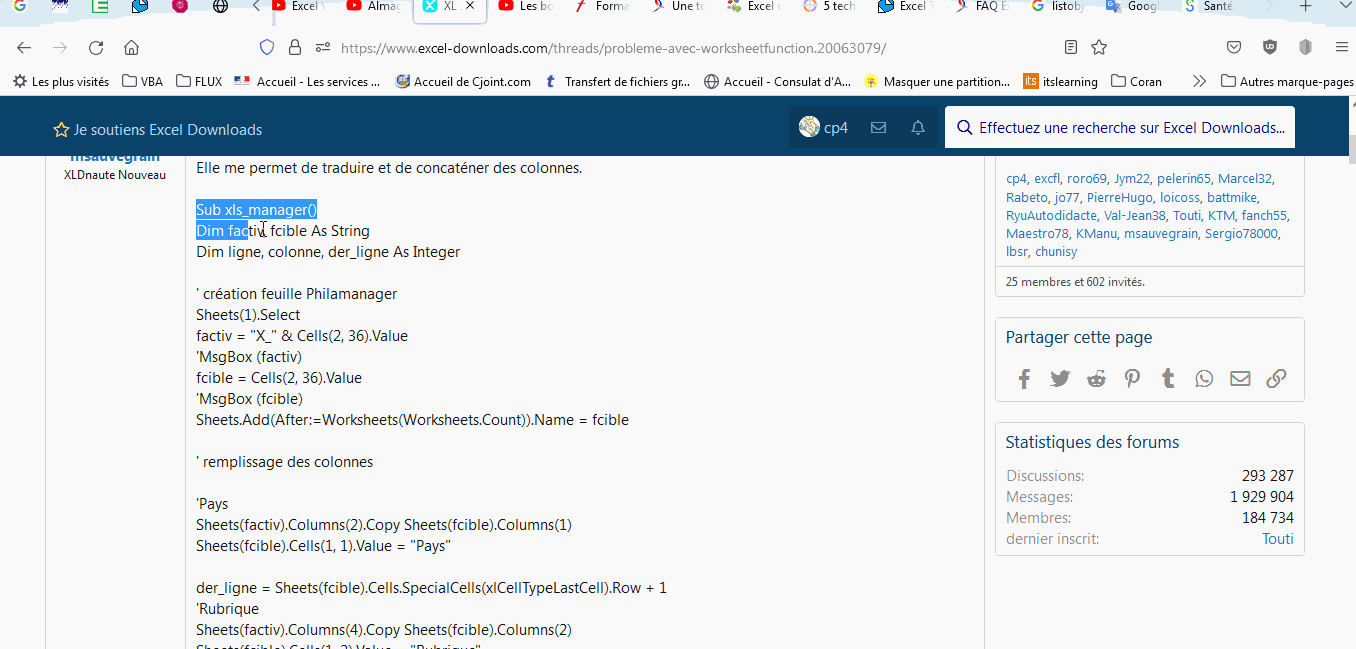Share this page on Tumblr
This screenshot has height=649, width=1356.
pyautogui.click(x=1168, y=378)
